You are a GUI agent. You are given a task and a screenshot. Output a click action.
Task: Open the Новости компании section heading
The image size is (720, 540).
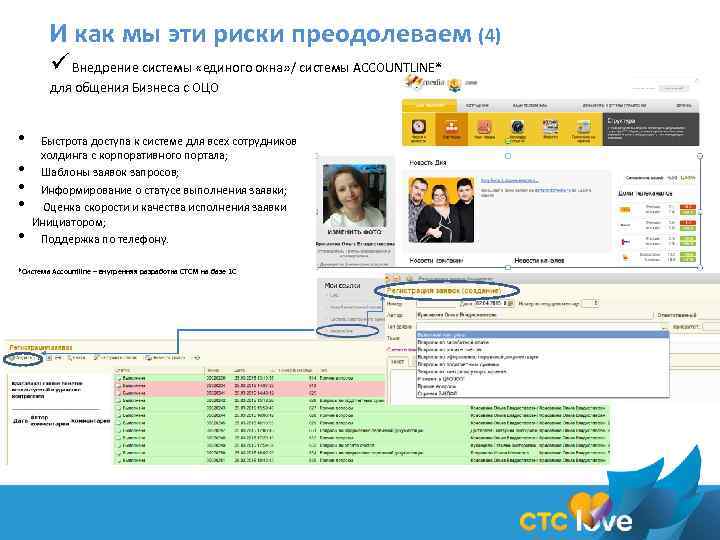pyautogui.click(x=436, y=260)
